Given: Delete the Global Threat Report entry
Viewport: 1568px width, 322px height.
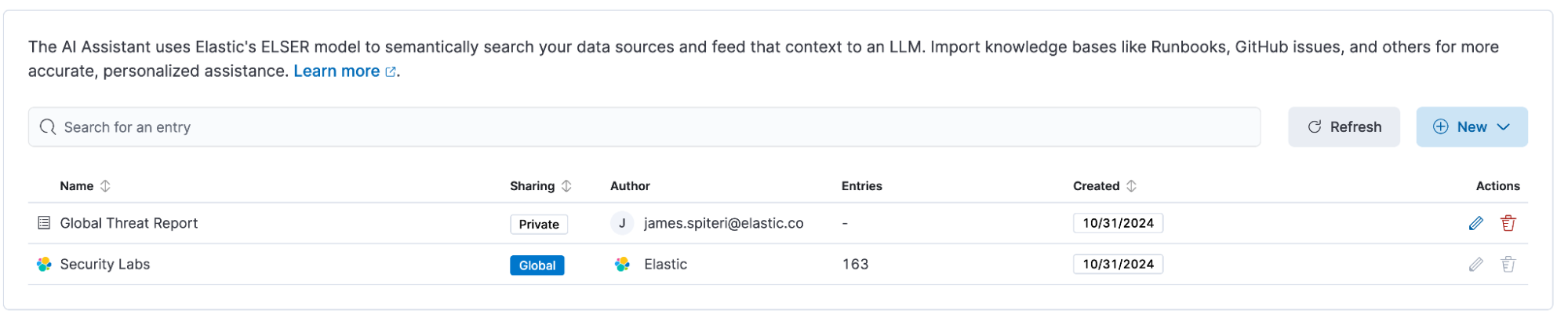Looking at the screenshot, I should (1508, 224).
